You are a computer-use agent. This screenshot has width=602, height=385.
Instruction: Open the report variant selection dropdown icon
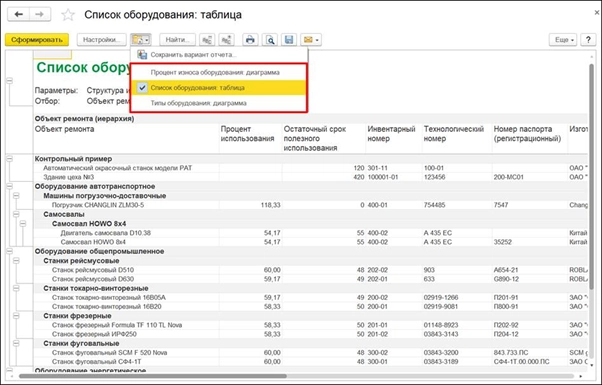140,40
